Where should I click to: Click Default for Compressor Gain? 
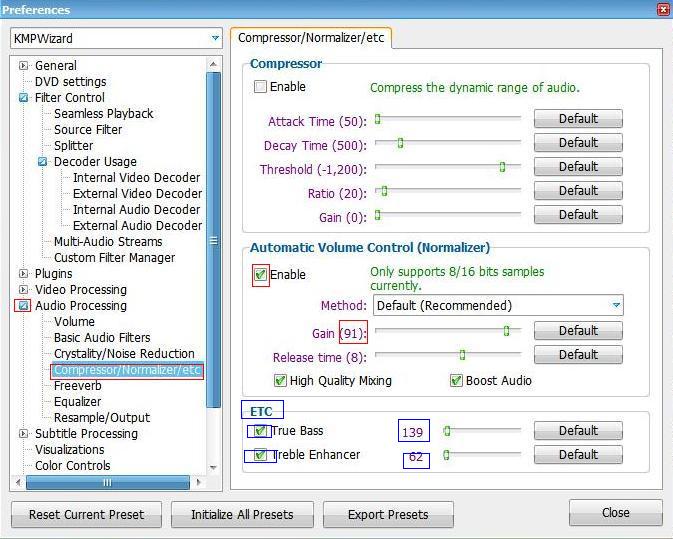click(578, 215)
